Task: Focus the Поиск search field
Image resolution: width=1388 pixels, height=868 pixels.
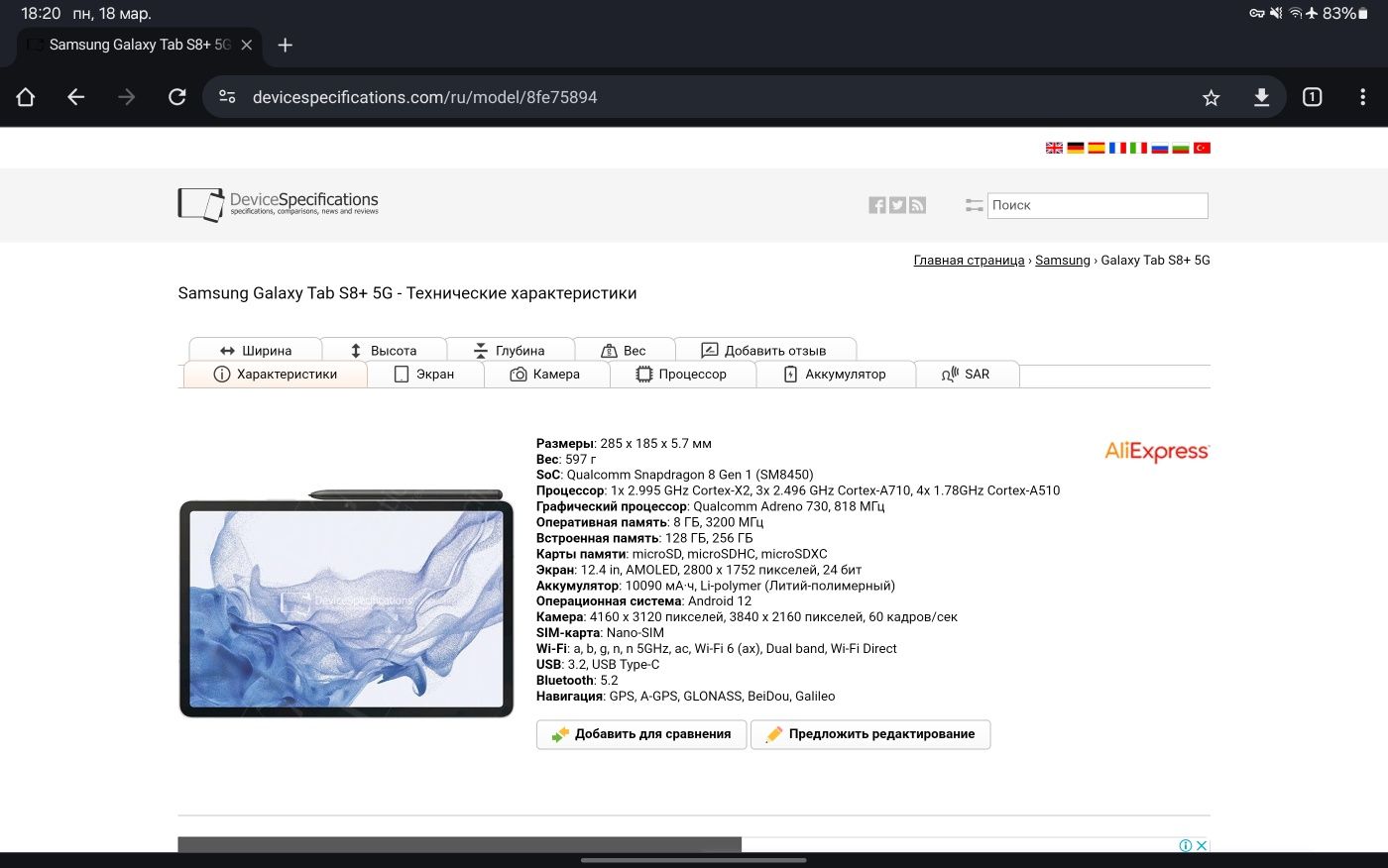Action: pyautogui.click(x=1098, y=205)
